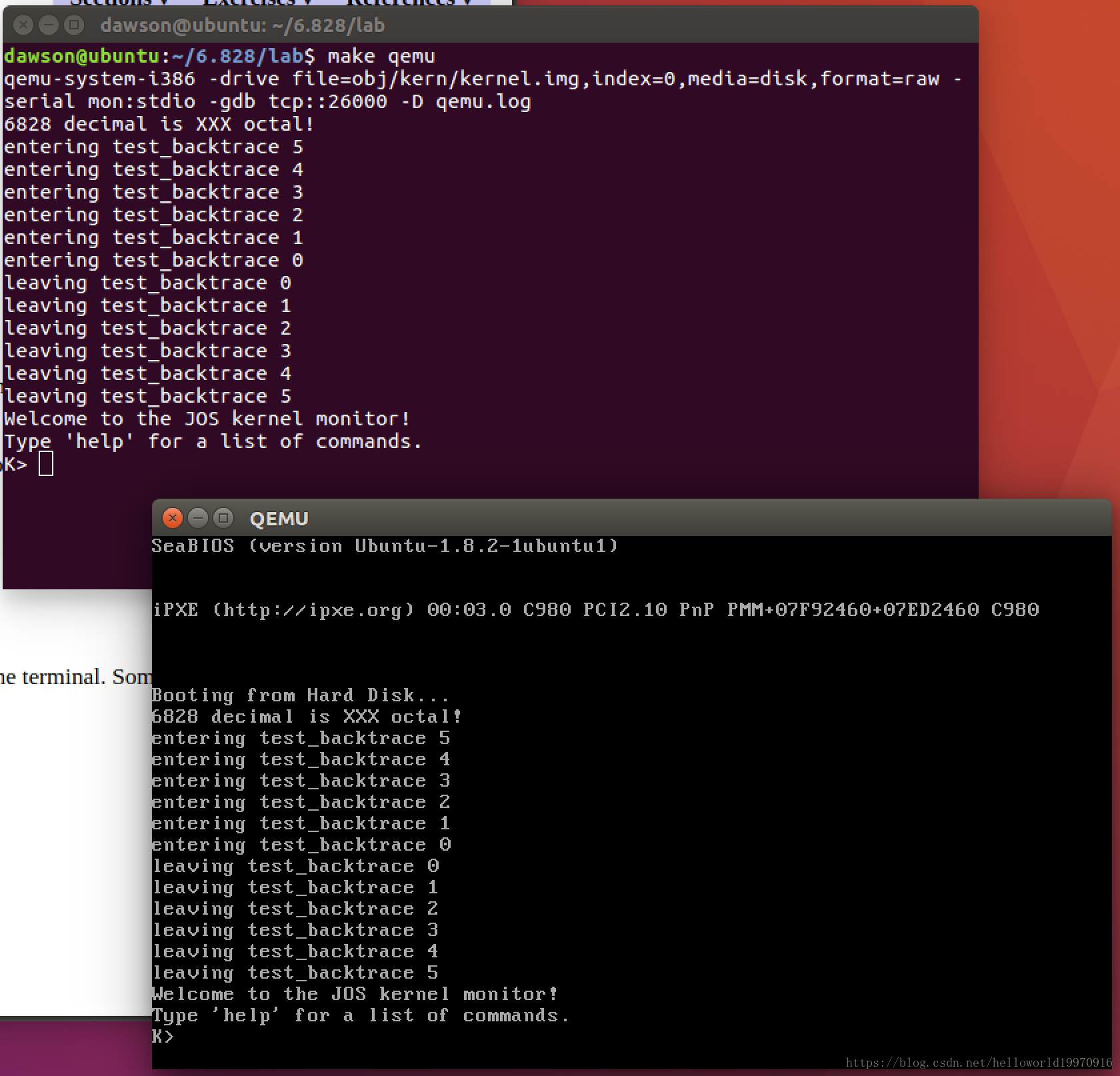Viewport: 1120px width, 1076px height.
Task: Click the 'make qemu' command in terminal
Action: [381, 57]
